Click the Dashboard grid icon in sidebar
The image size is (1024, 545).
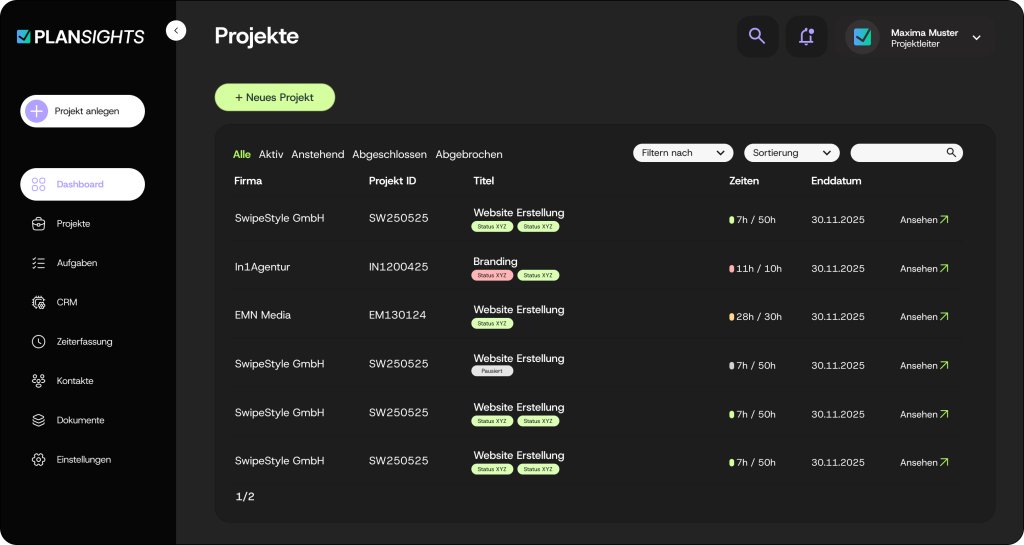point(39,185)
